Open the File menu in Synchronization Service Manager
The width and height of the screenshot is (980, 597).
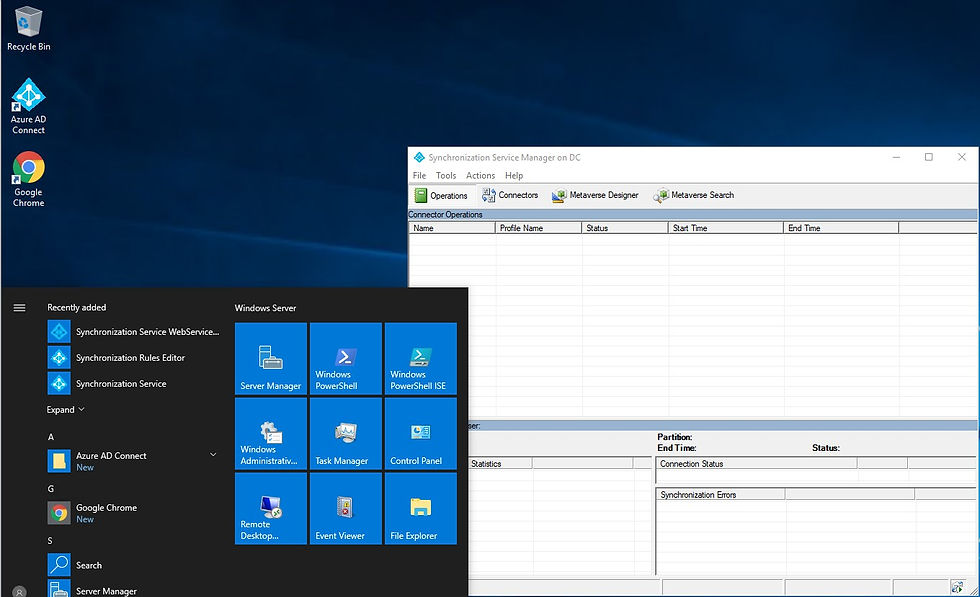click(x=419, y=176)
